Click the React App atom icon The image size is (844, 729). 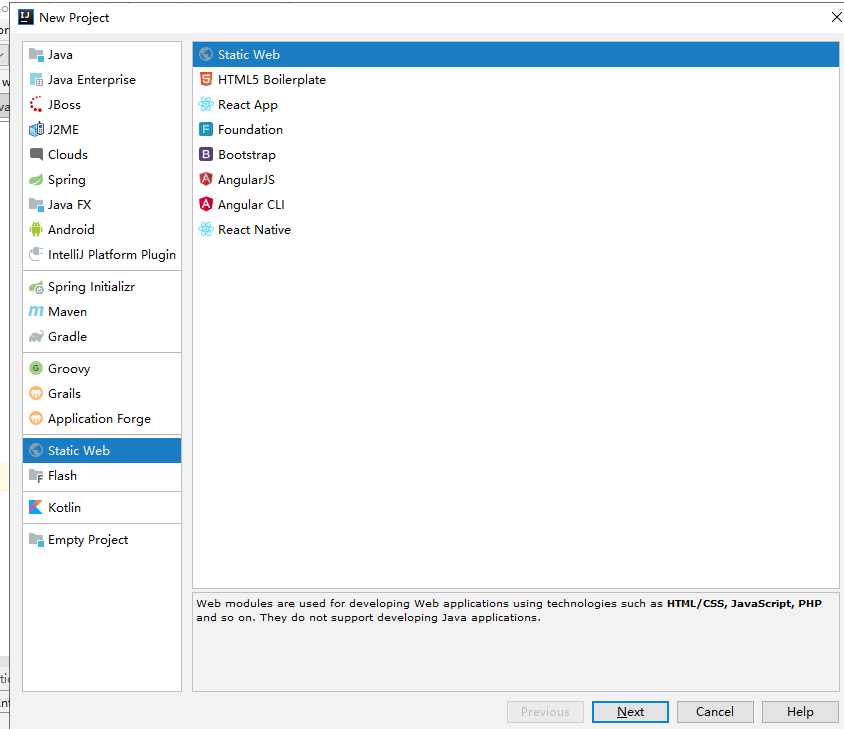pos(206,104)
